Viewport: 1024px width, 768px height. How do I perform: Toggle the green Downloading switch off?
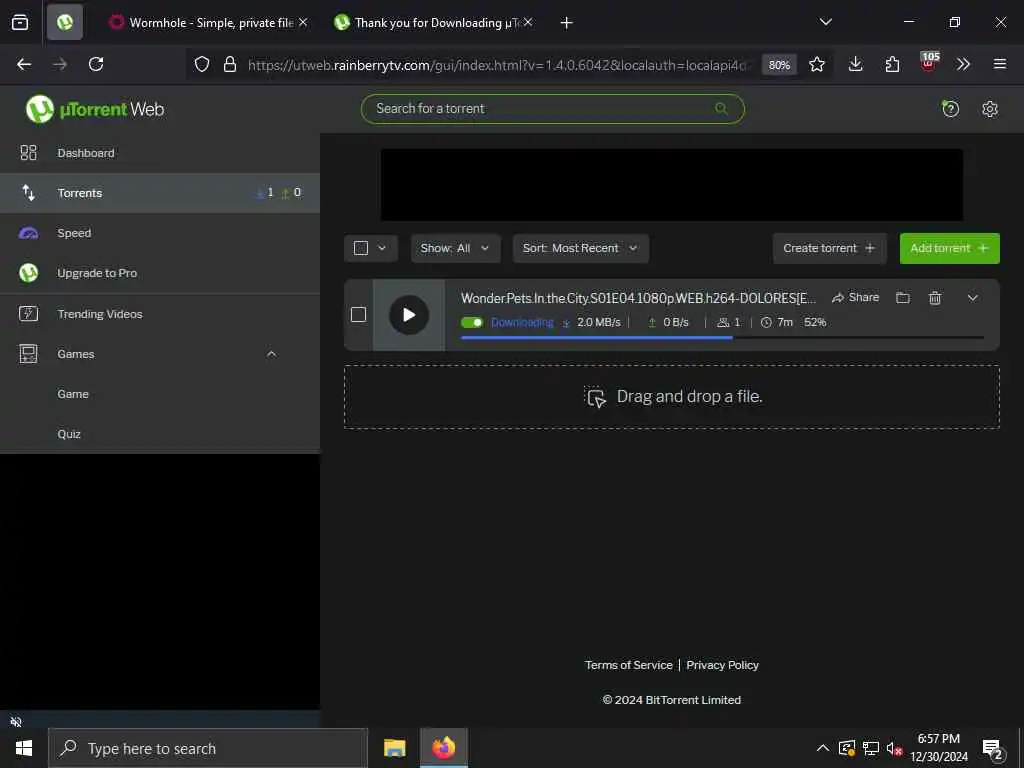472,322
